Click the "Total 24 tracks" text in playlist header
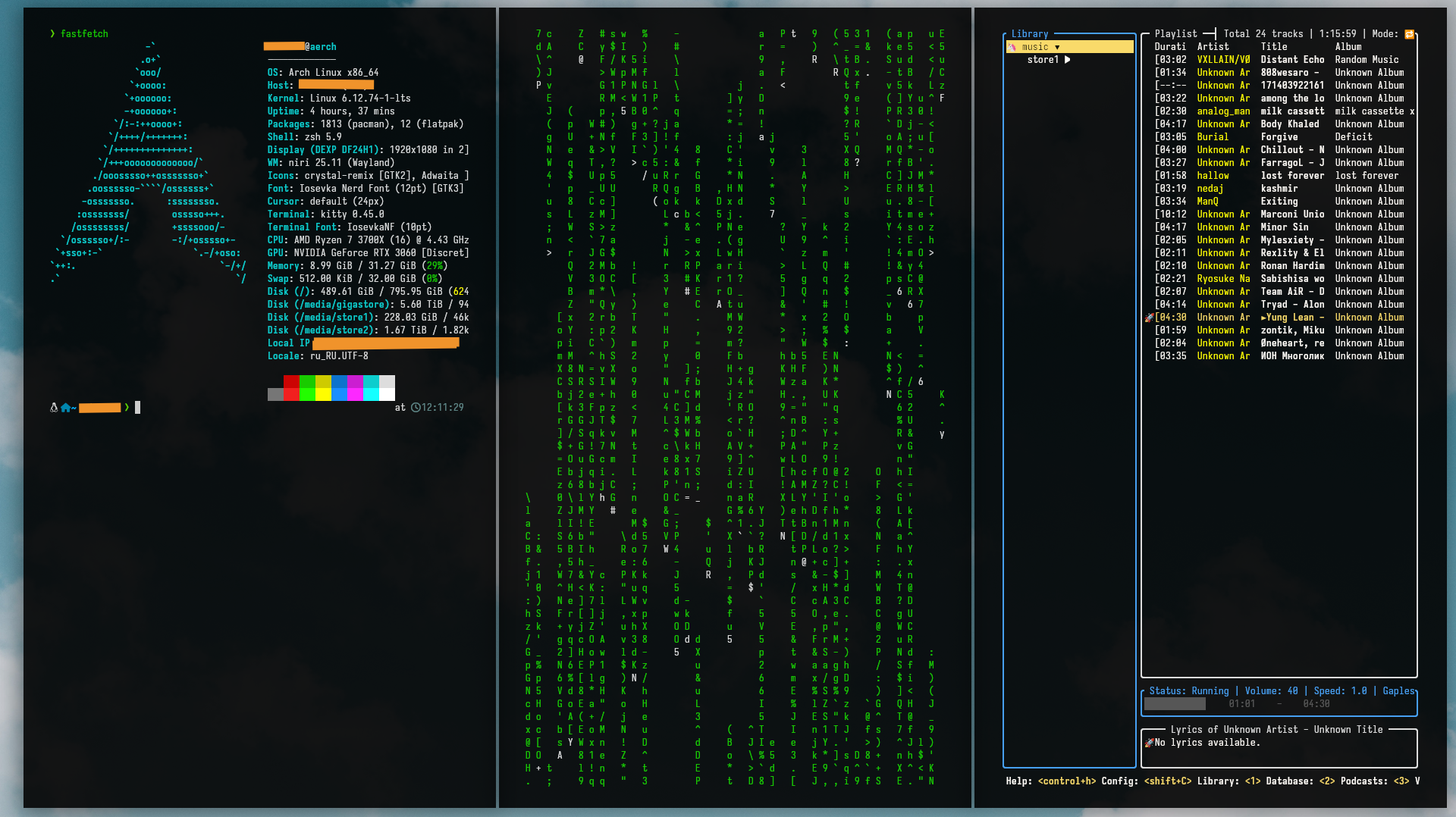 click(1263, 34)
